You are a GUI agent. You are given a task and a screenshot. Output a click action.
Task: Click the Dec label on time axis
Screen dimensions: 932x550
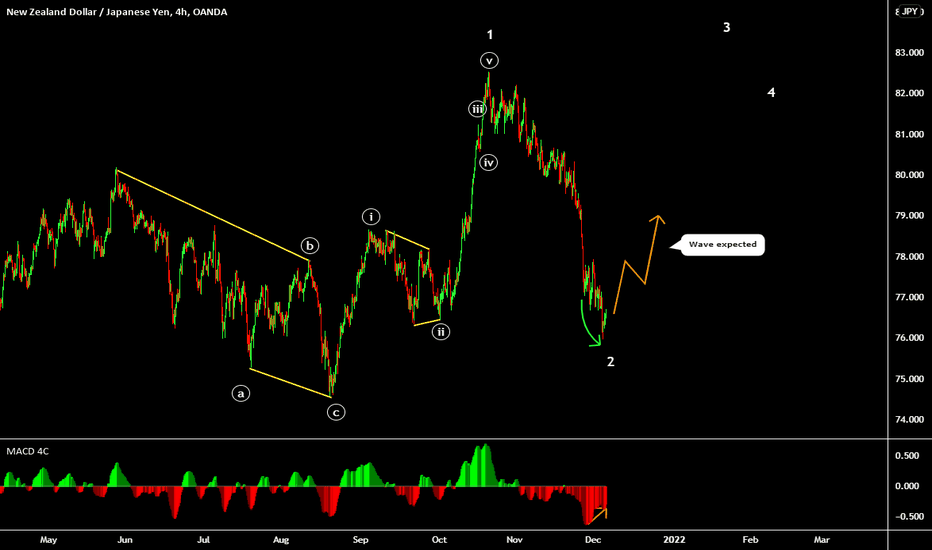point(593,540)
